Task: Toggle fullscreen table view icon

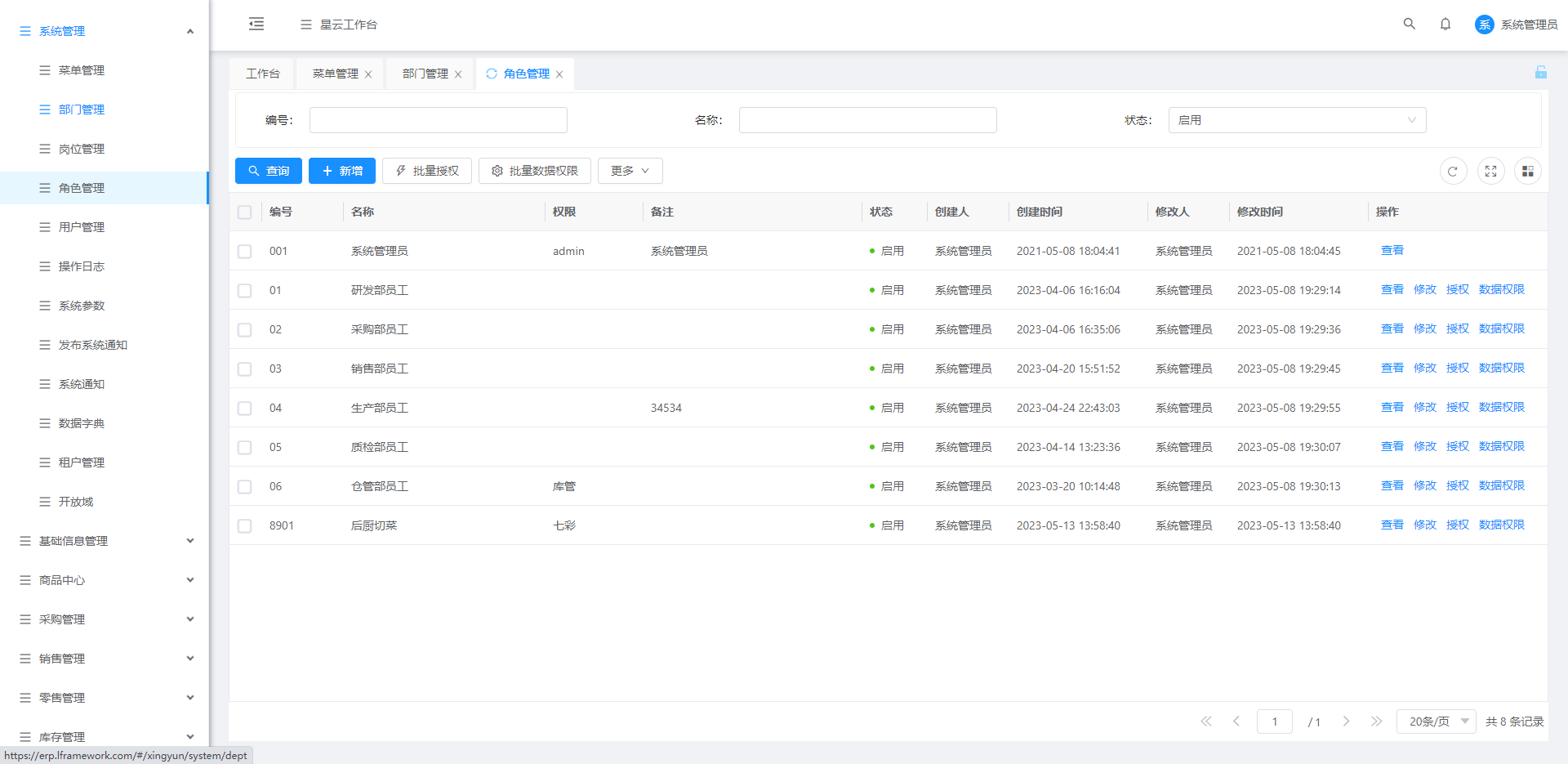Action: click(x=1490, y=171)
